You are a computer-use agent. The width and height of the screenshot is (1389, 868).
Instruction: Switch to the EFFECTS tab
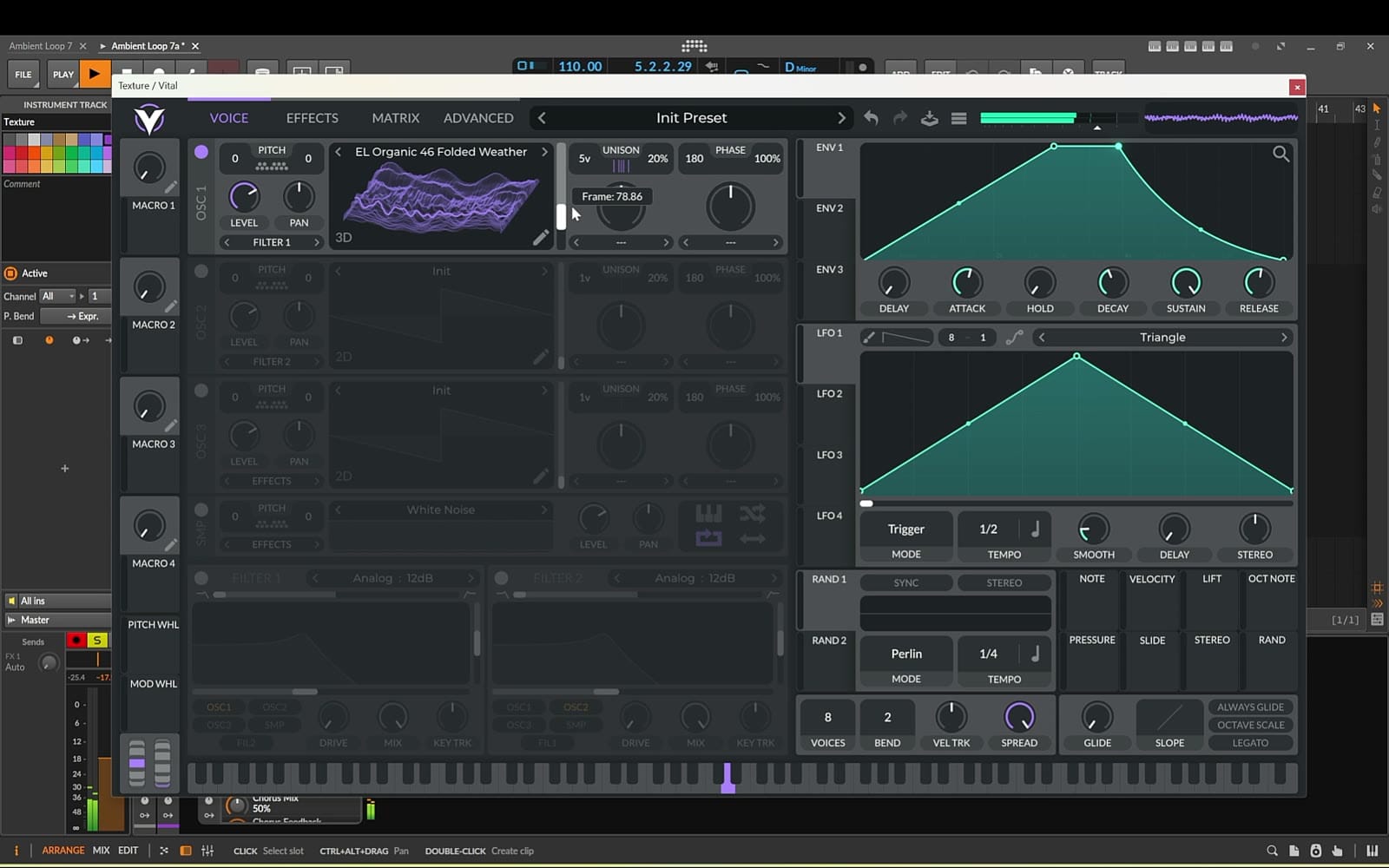click(x=312, y=118)
